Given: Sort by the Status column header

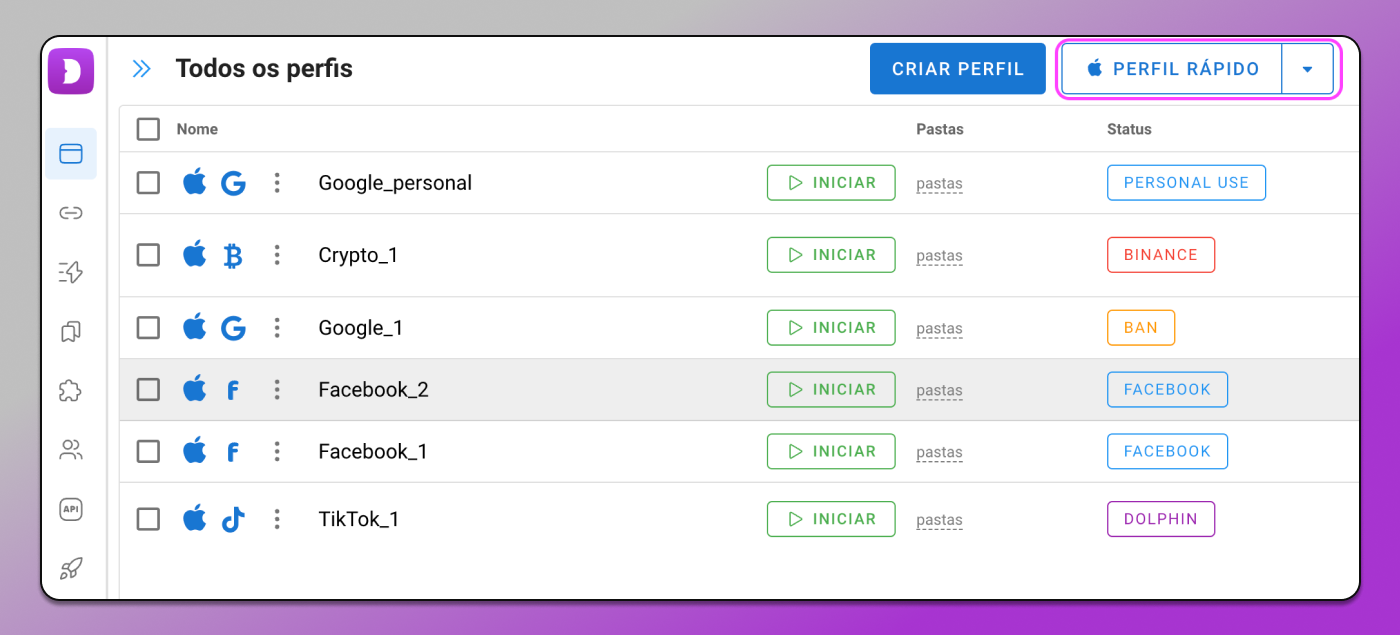Looking at the screenshot, I should point(1129,129).
